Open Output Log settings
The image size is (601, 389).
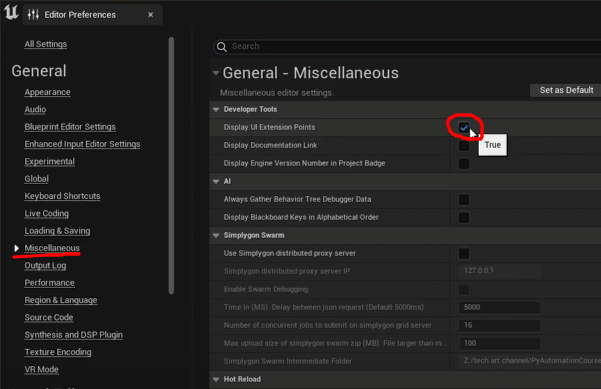click(x=45, y=265)
